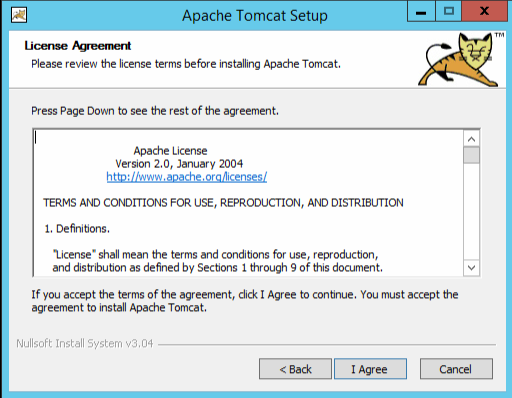Click inside the license text box
The image size is (512, 398).
tap(248, 203)
